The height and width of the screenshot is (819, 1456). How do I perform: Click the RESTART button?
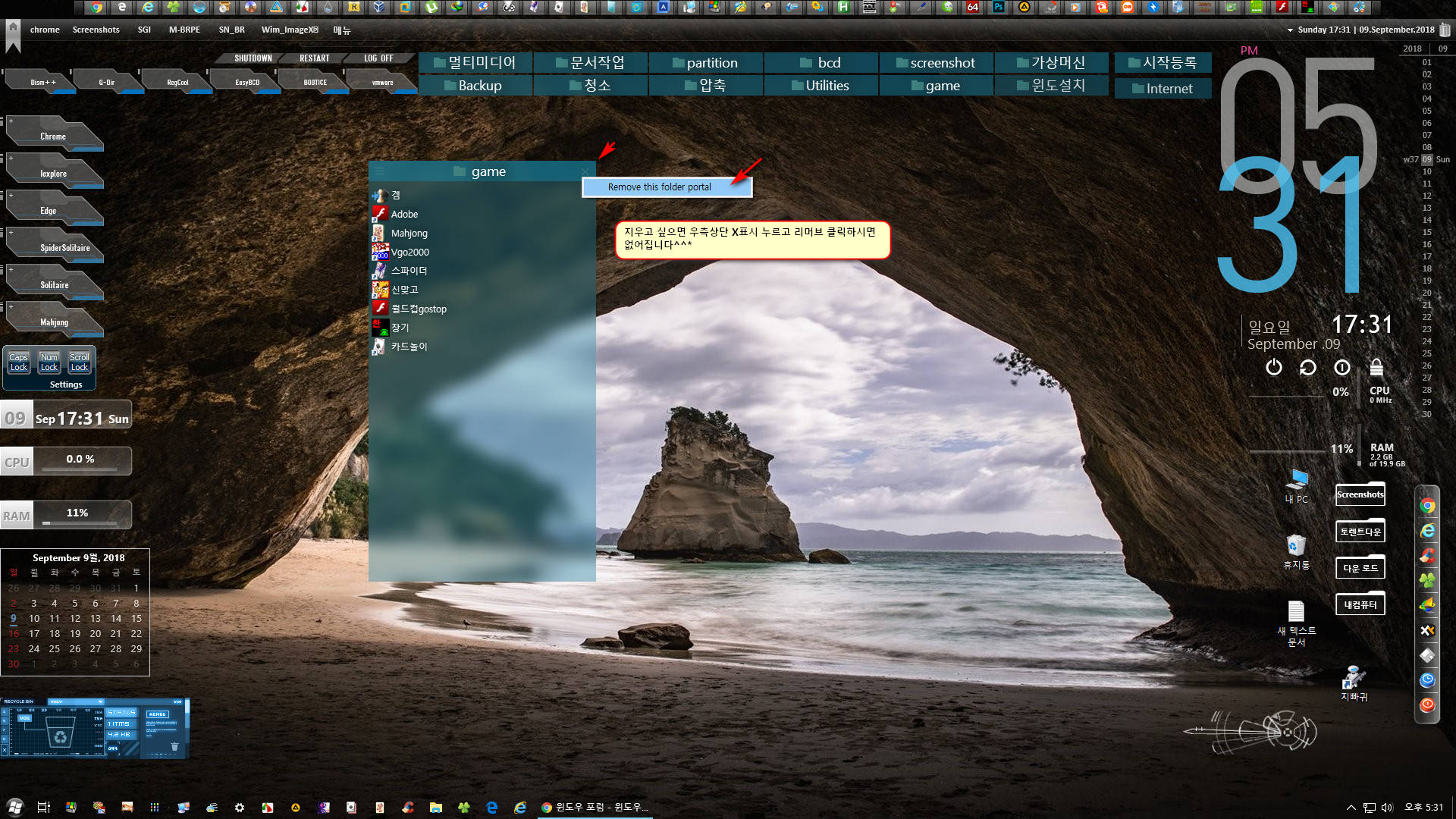tap(314, 58)
